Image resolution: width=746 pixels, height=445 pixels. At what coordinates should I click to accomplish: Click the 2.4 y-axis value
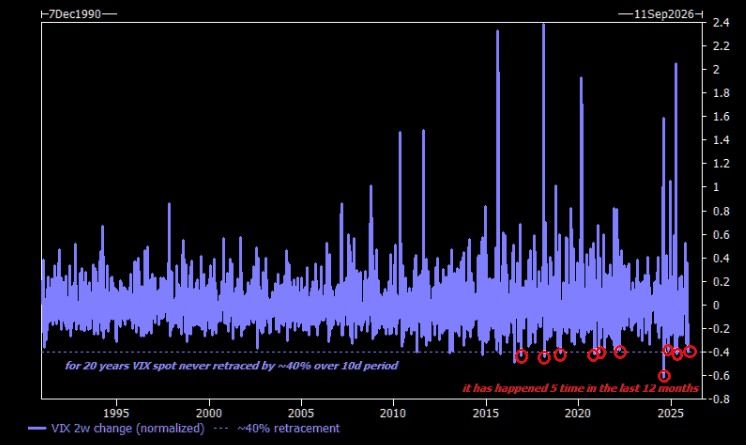point(721,22)
